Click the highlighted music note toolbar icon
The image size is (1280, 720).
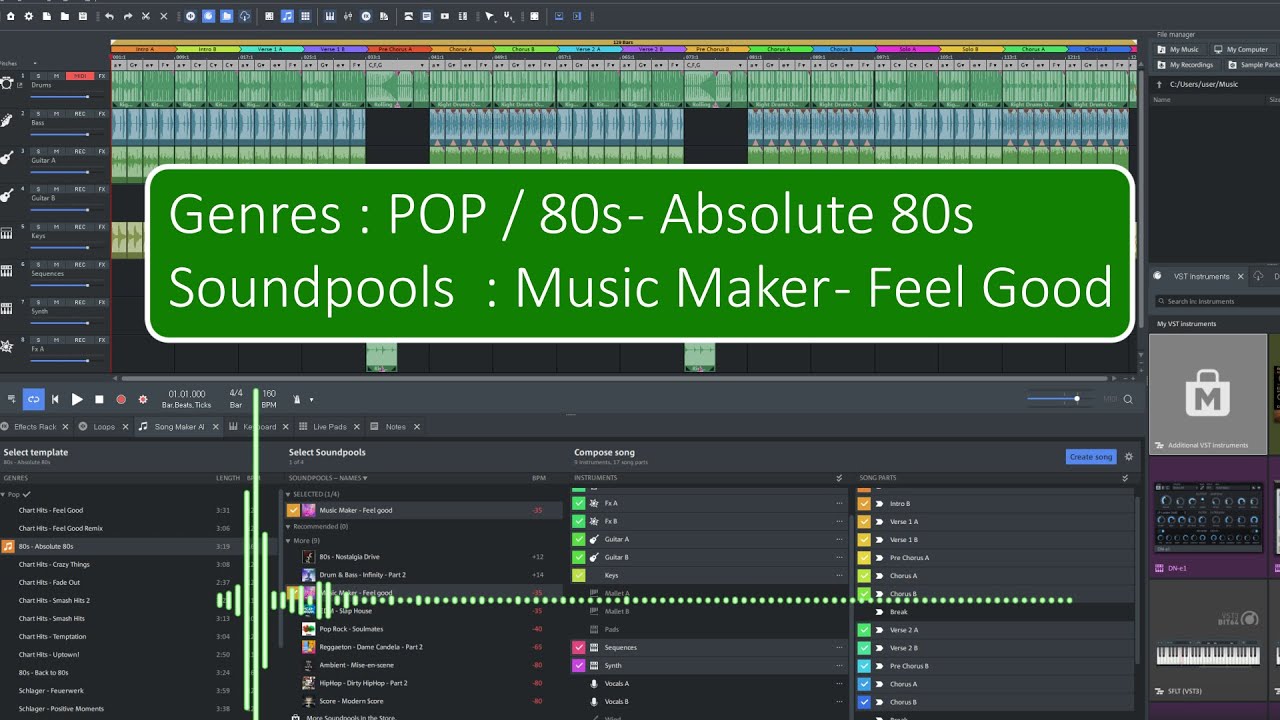point(287,16)
